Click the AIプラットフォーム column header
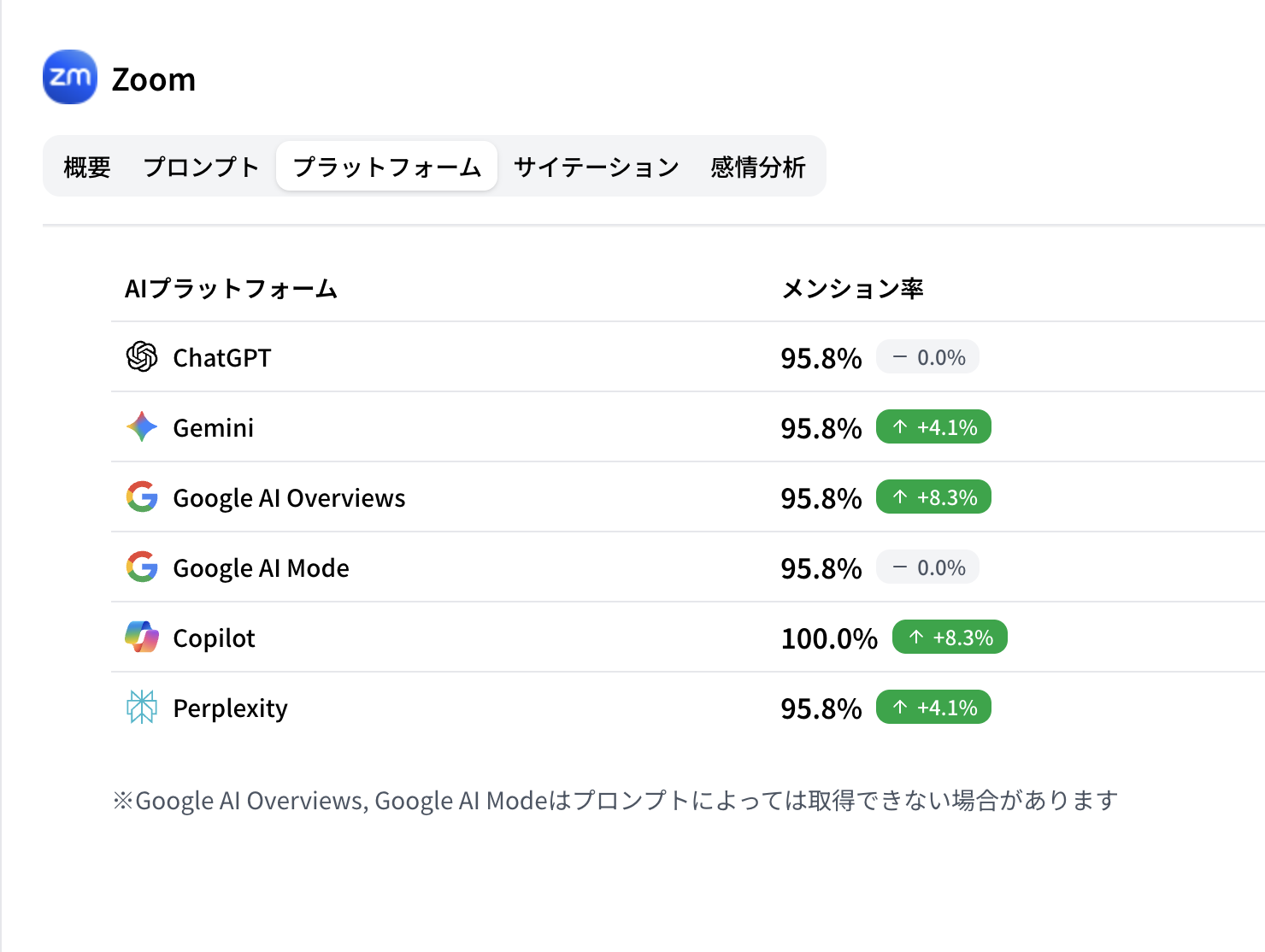Viewport: 1265px width, 952px height. click(x=231, y=289)
